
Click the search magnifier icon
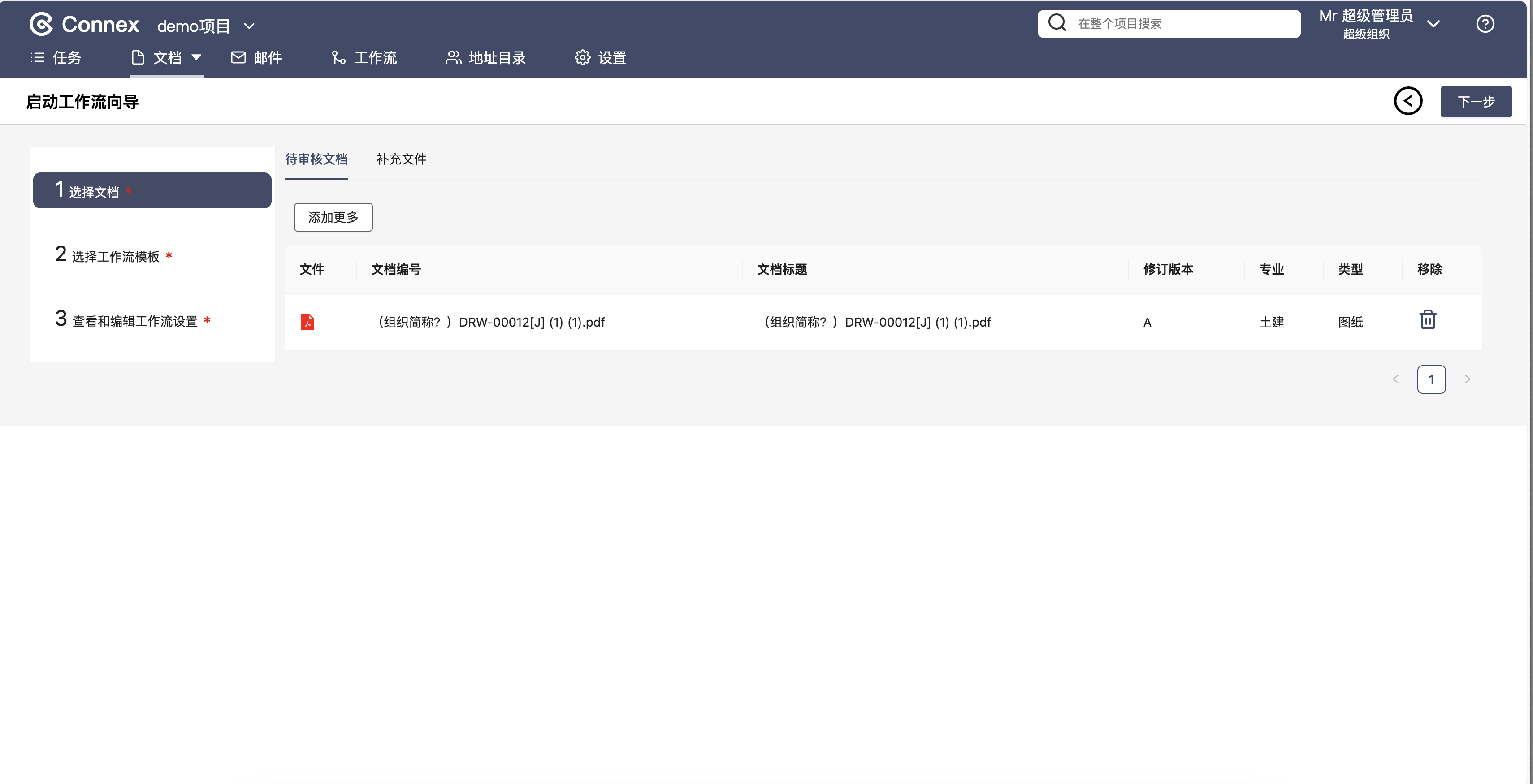point(1057,23)
